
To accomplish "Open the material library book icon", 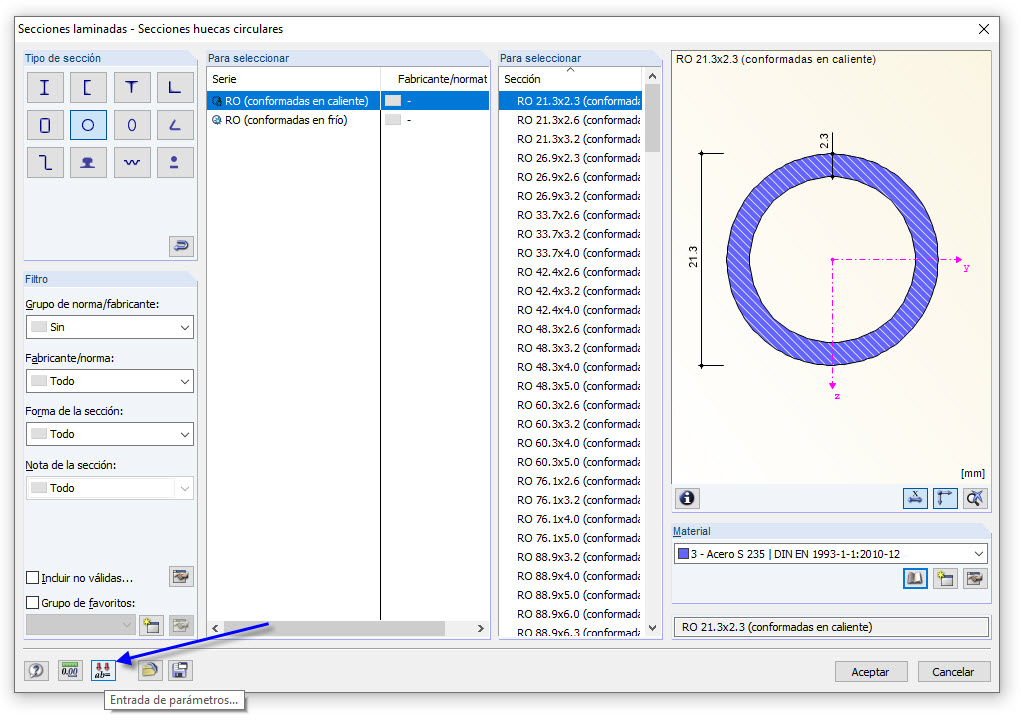I will (915, 578).
